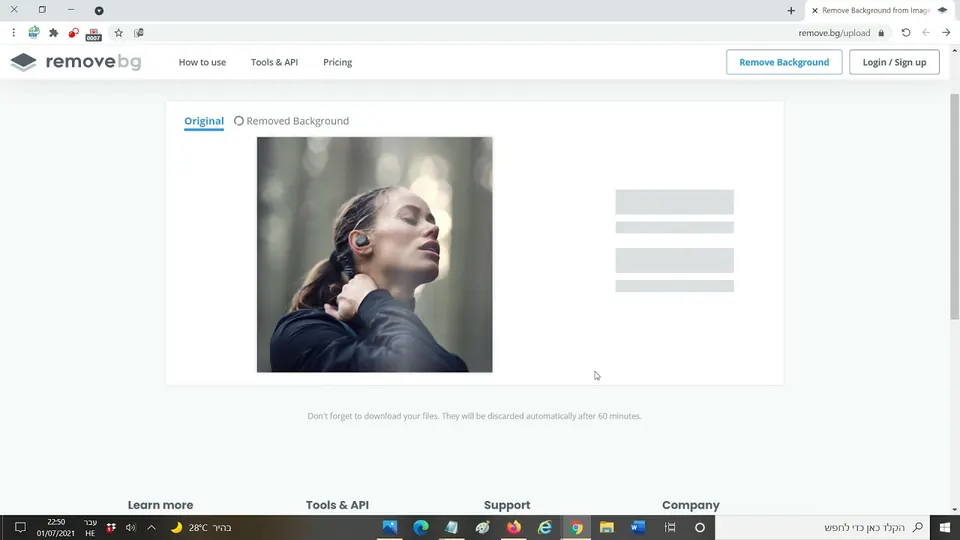Image resolution: width=960 pixels, height=540 pixels.
Task: Open the How to use menu
Action: pos(202,62)
